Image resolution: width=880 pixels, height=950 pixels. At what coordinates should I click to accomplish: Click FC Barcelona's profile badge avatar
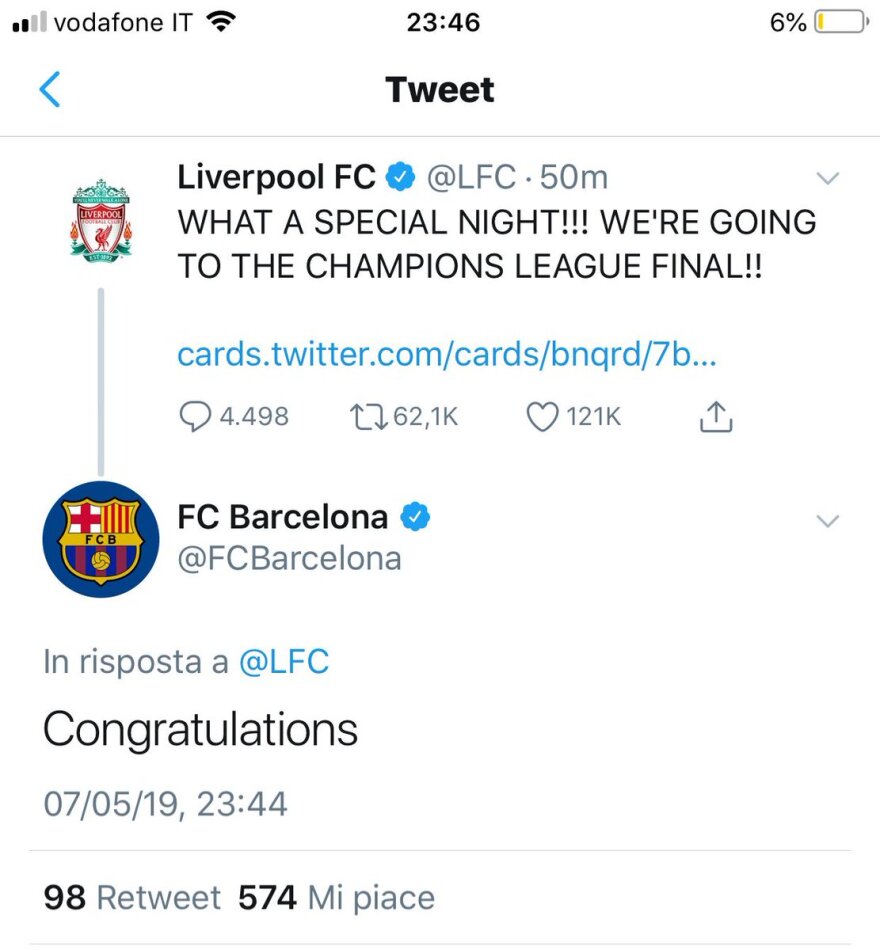click(100, 540)
